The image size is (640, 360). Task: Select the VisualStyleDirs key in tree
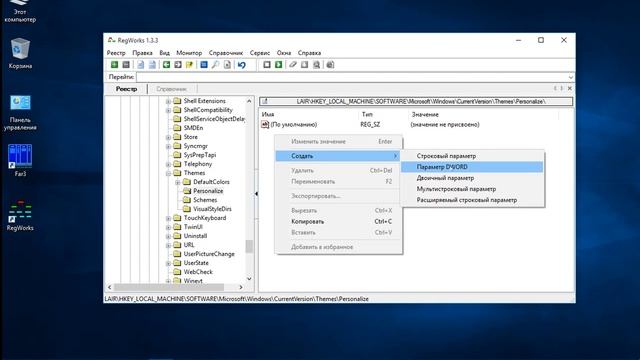point(212,209)
